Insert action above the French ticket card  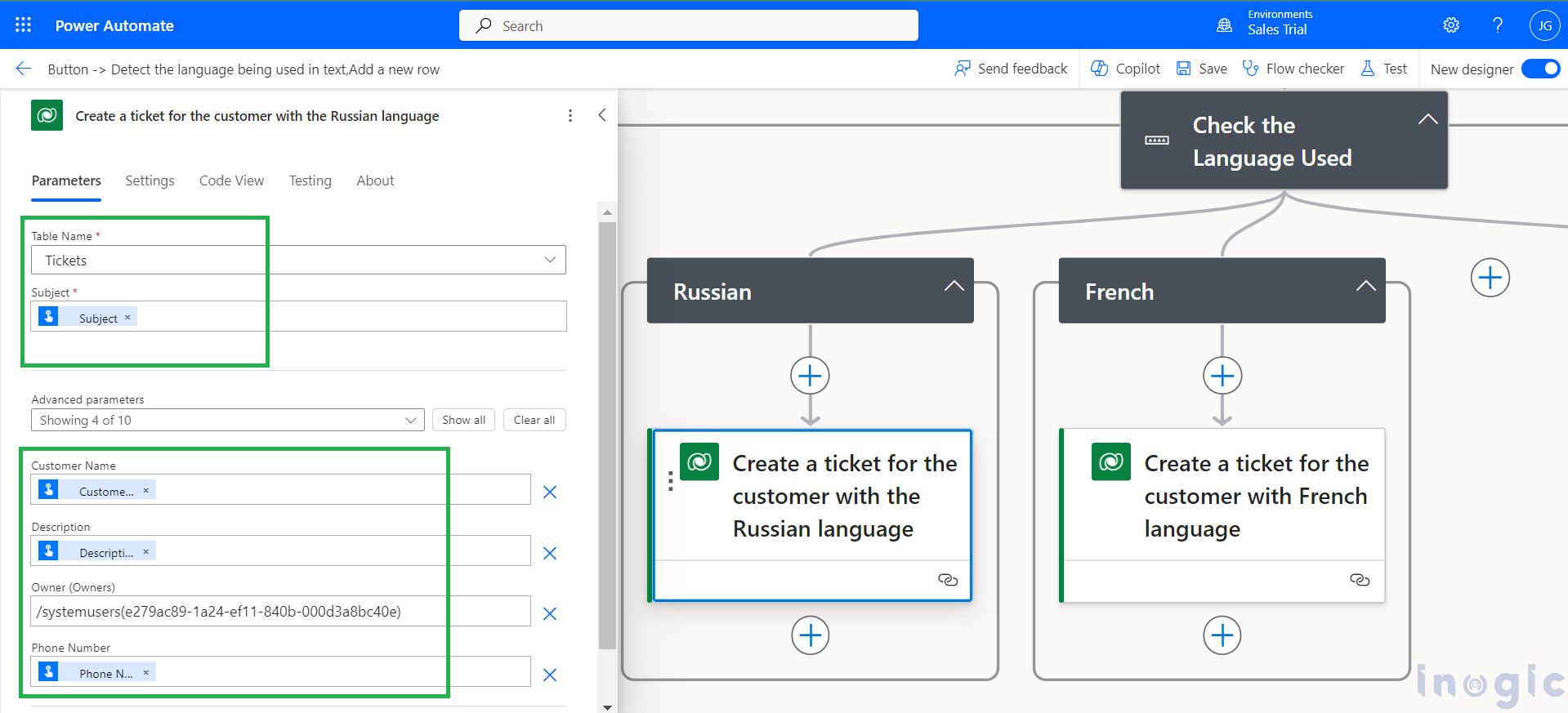(x=1222, y=376)
